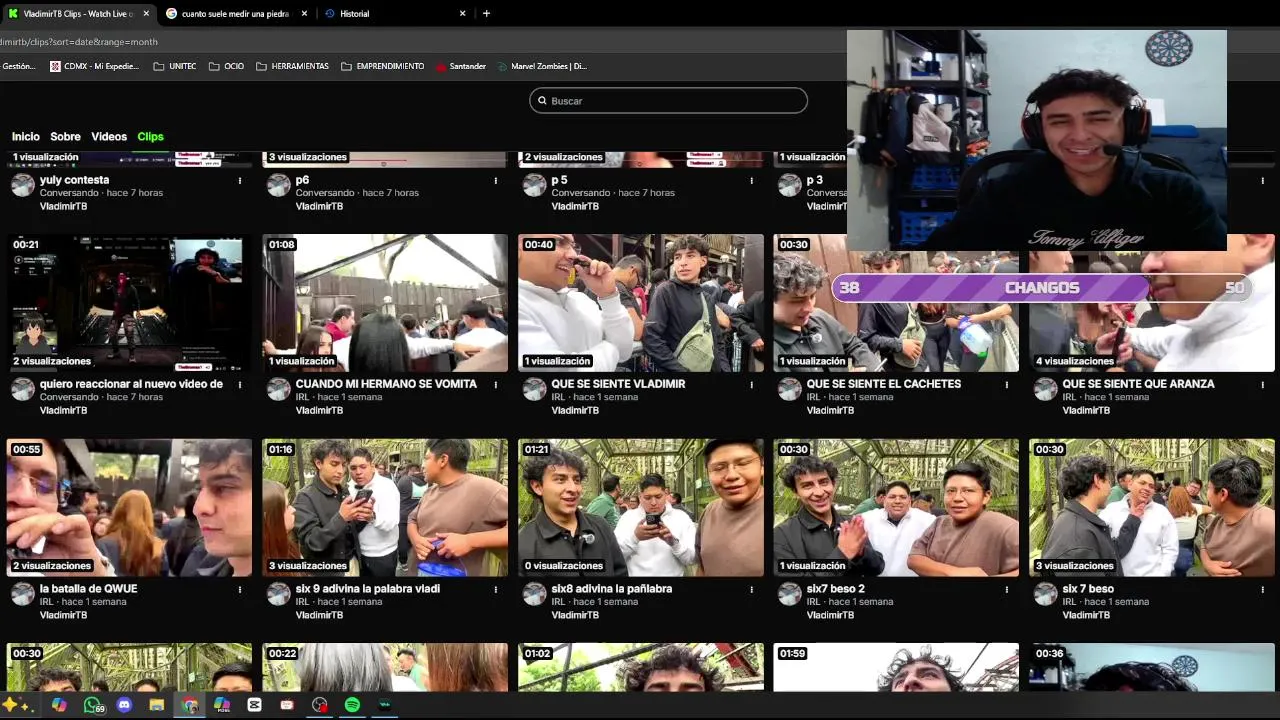This screenshot has width=1280, height=720.
Task: Open WhatsApp from the taskbar
Action: tap(92, 705)
